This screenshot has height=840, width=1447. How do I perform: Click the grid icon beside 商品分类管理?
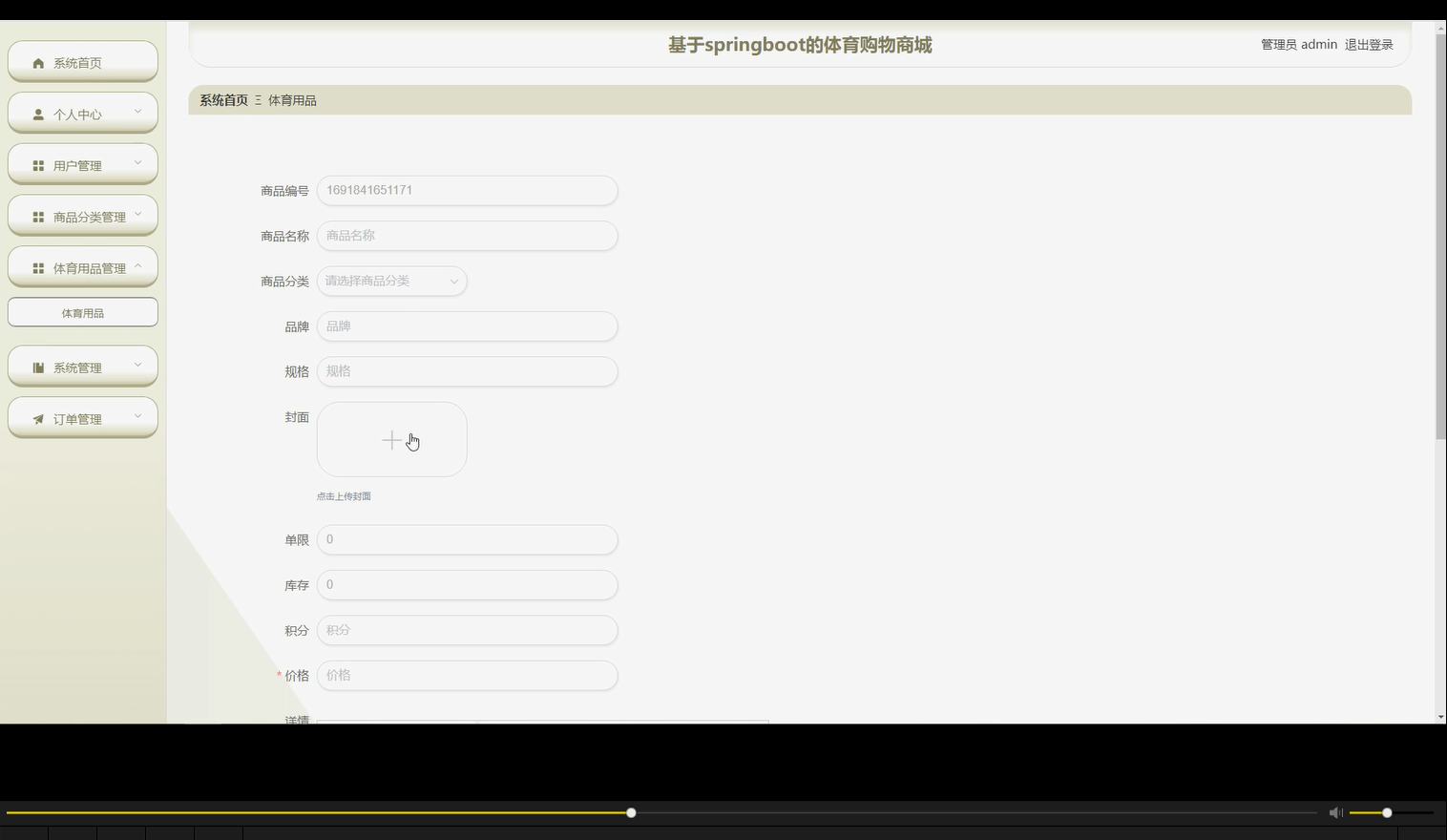[x=38, y=218]
